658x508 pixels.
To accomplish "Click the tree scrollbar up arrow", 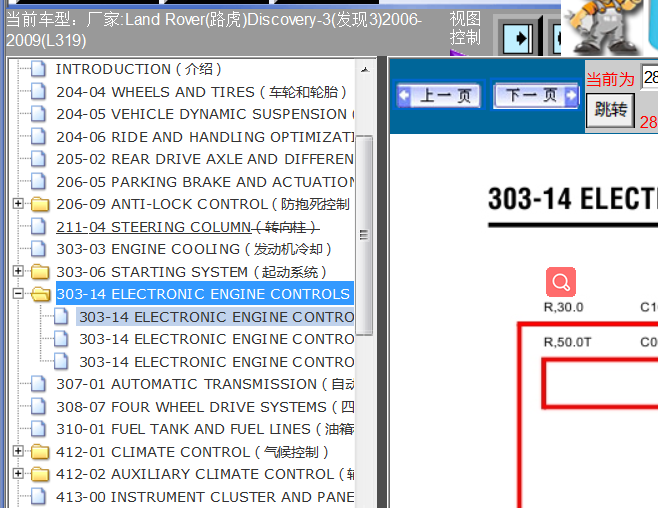I will [365, 70].
